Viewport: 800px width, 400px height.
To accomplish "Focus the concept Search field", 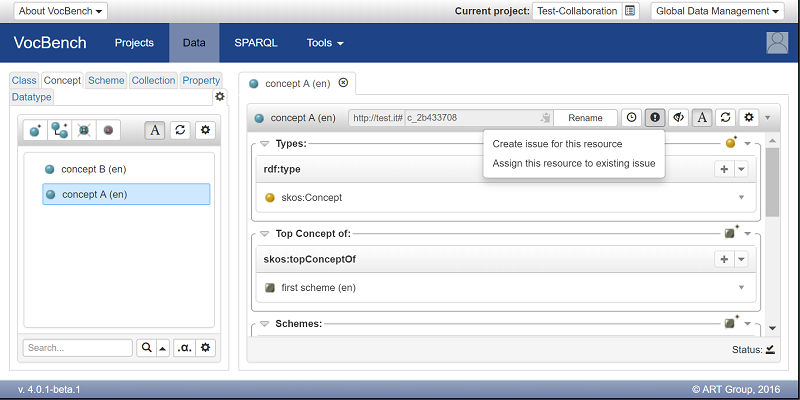I will click(x=78, y=348).
